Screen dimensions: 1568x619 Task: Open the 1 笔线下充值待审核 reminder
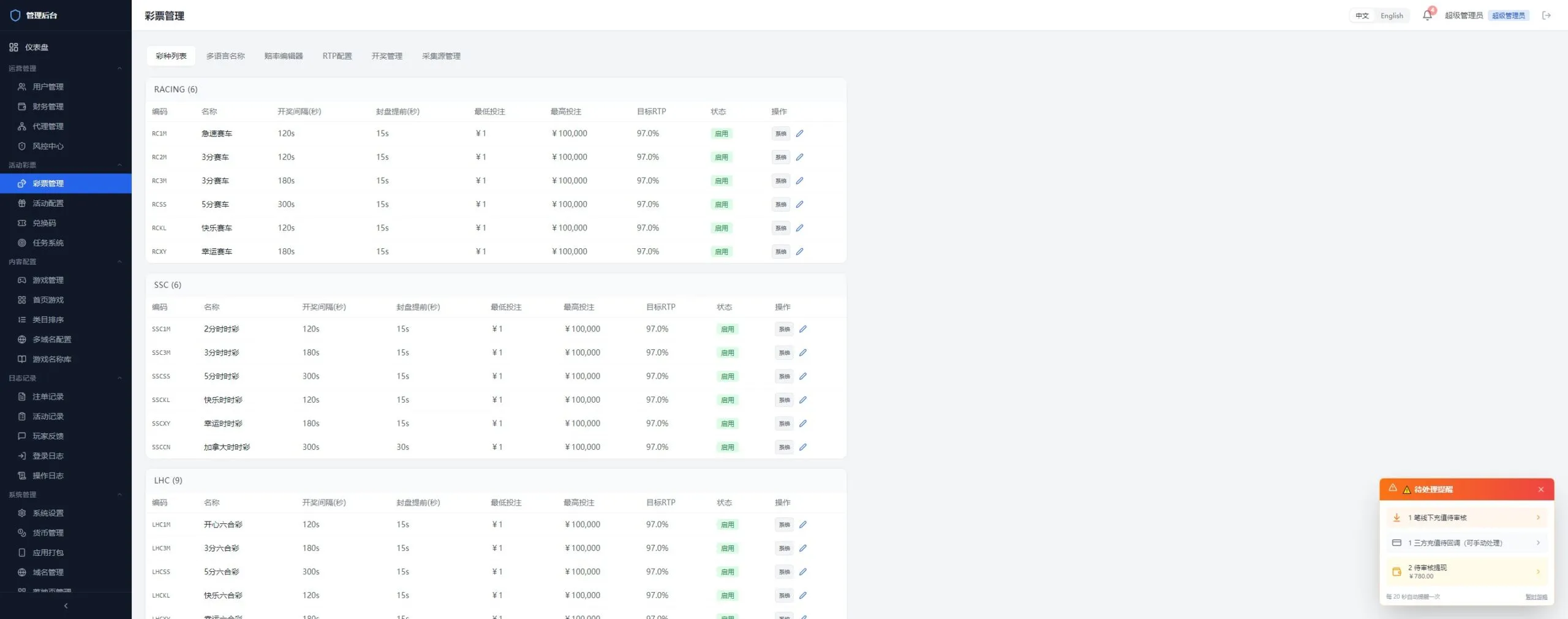pos(1467,518)
